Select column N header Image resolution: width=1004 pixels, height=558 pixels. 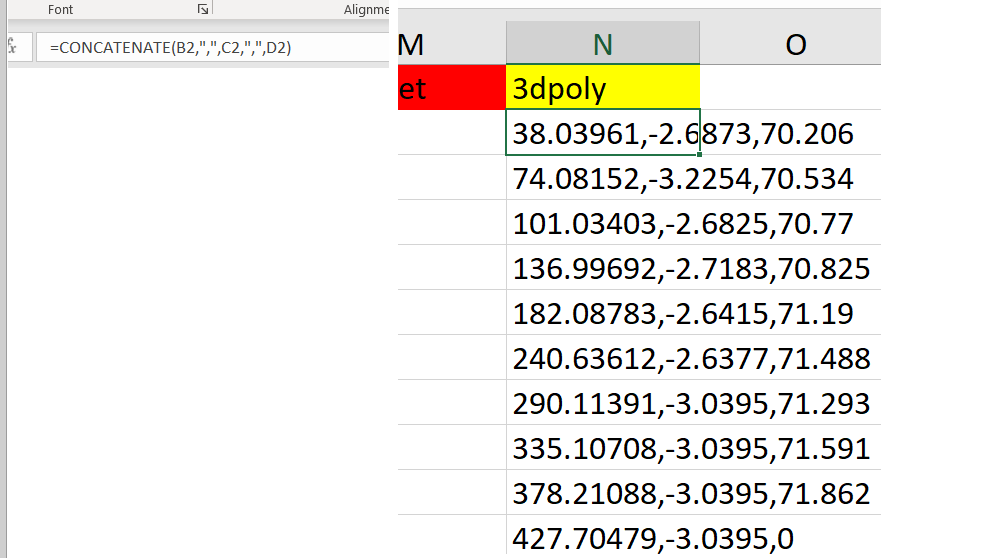tap(603, 43)
